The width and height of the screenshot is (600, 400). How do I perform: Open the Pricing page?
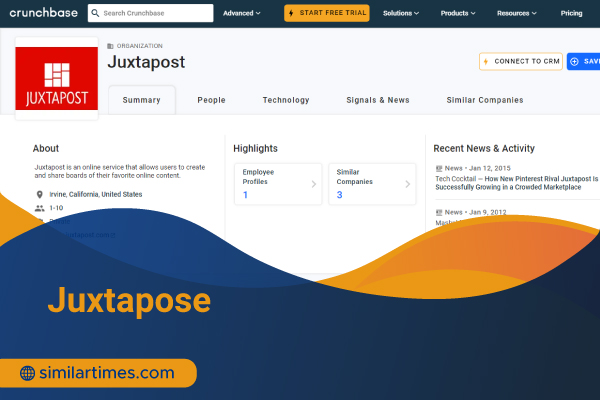pyautogui.click(x=571, y=13)
